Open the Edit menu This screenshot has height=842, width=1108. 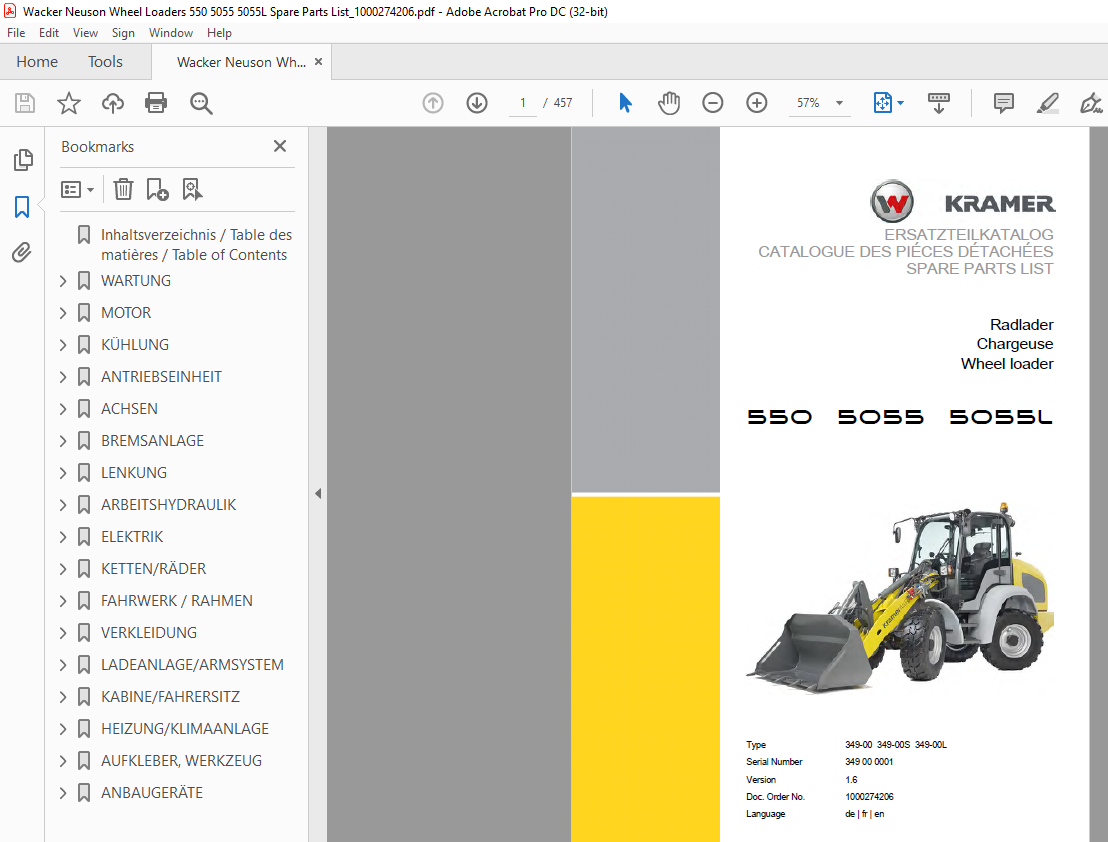click(49, 33)
